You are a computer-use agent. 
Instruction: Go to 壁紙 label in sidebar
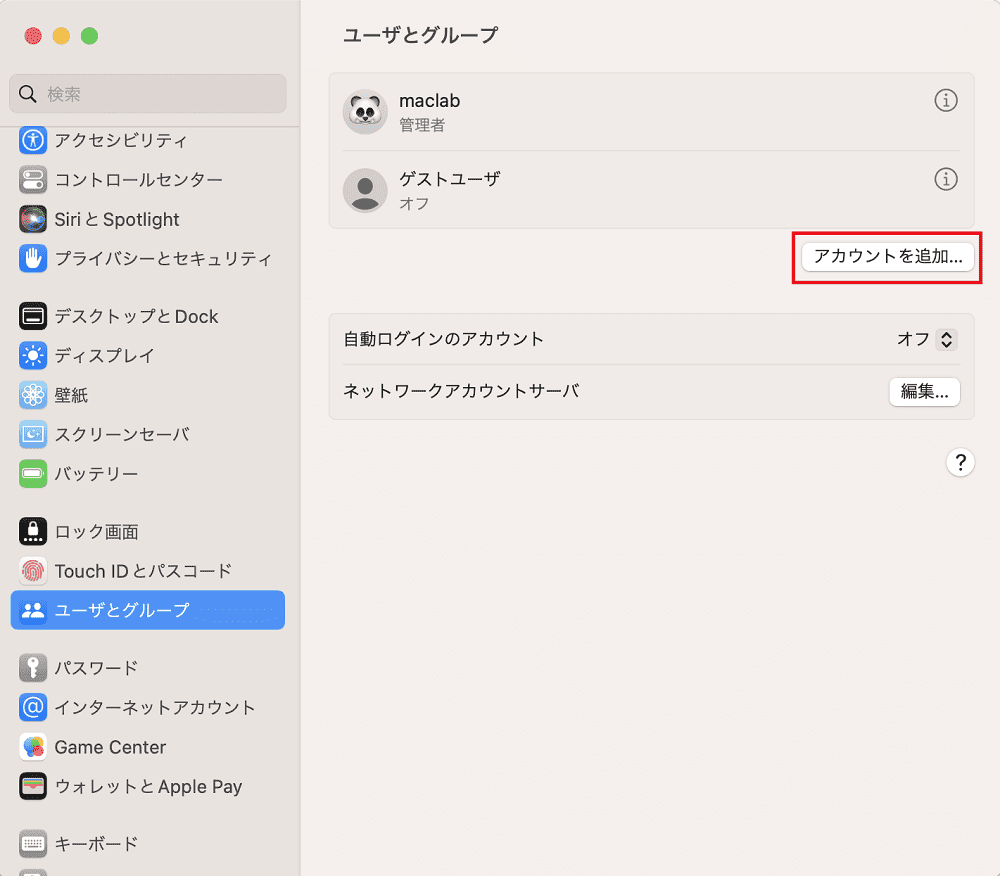(x=71, y=395)
